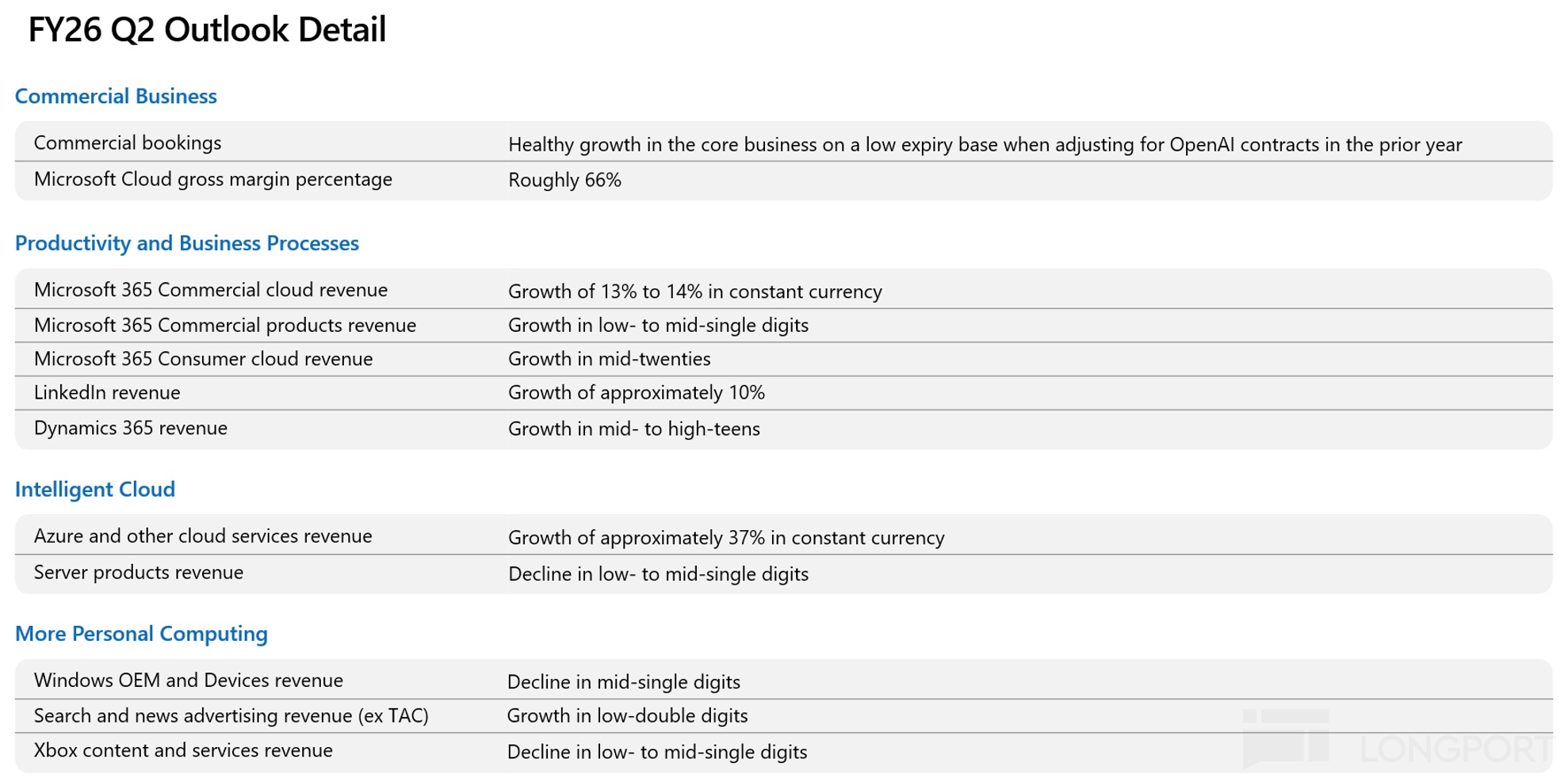Click Windows OEM and Devices revenue label
The image size is (1568, 782).
pos(189,681)
